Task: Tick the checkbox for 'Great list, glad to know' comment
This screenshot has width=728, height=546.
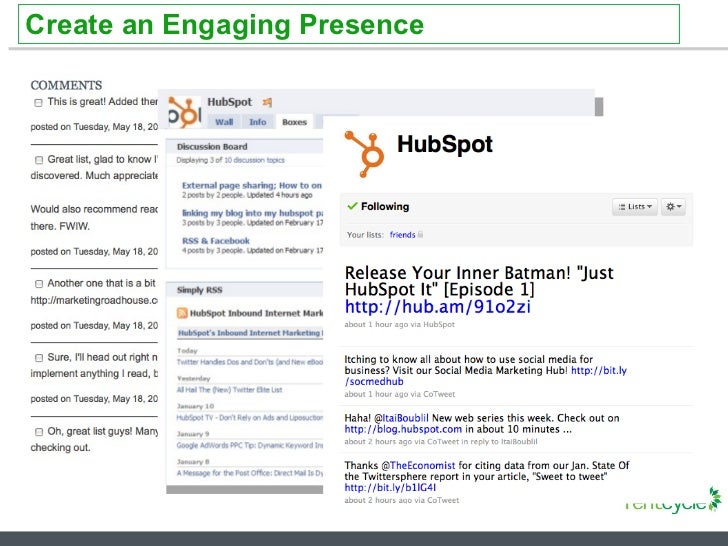Action: tap(39, 160)
